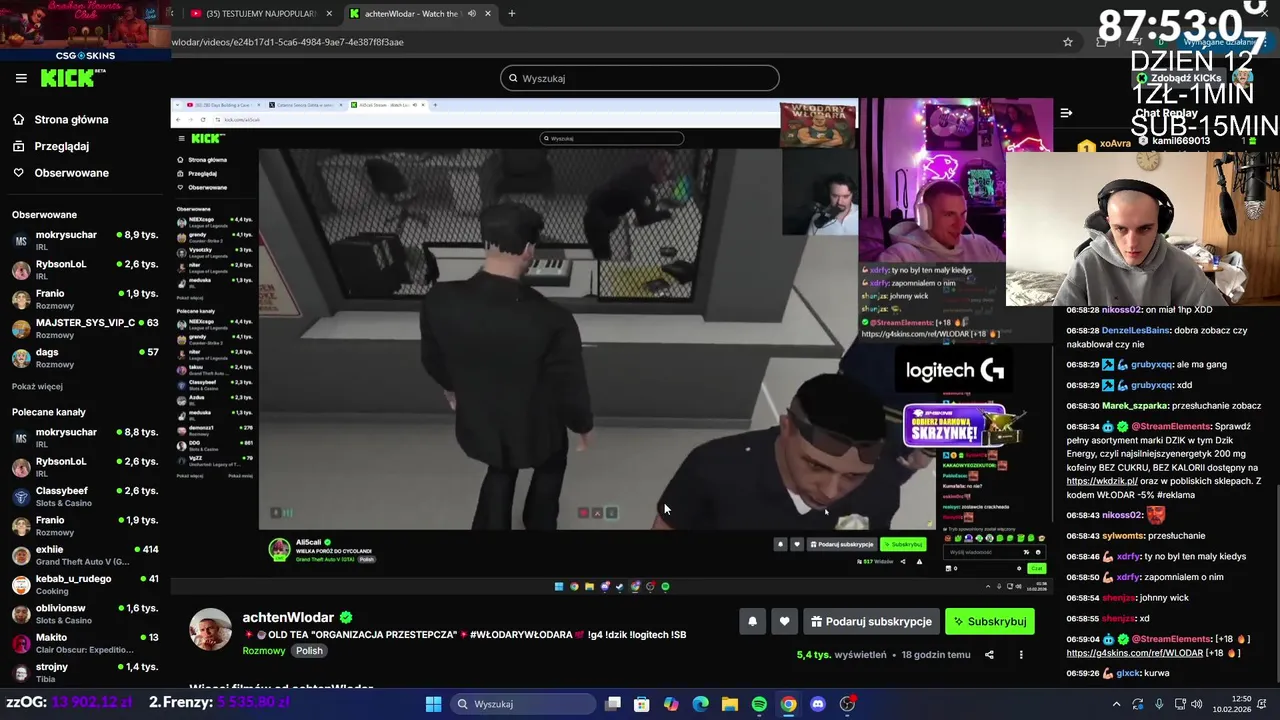The height and width of the screenshot is (720, 1280).
Task: Click the browser address bar URL
Action: point(288,42)
